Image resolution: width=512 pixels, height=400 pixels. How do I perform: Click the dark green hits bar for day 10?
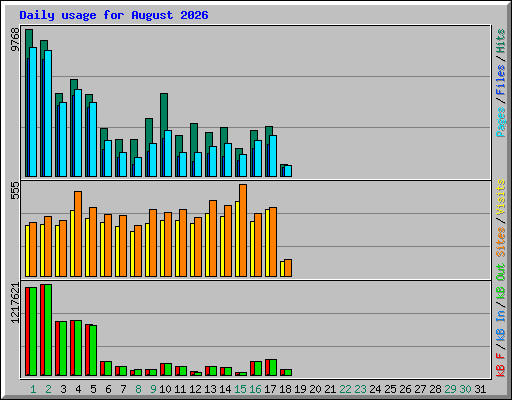164,112
